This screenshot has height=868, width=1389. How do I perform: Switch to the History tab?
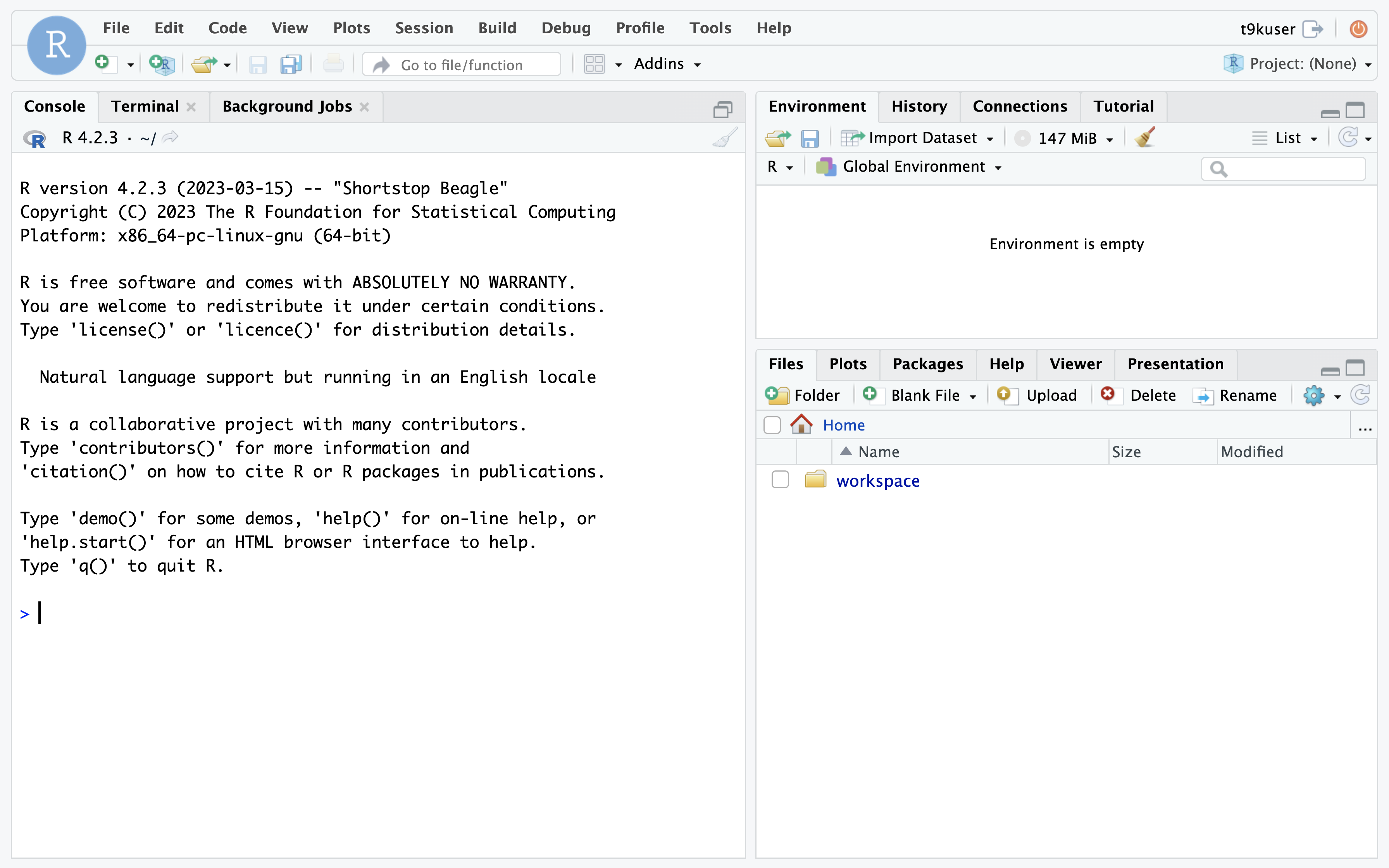(919, 106)
